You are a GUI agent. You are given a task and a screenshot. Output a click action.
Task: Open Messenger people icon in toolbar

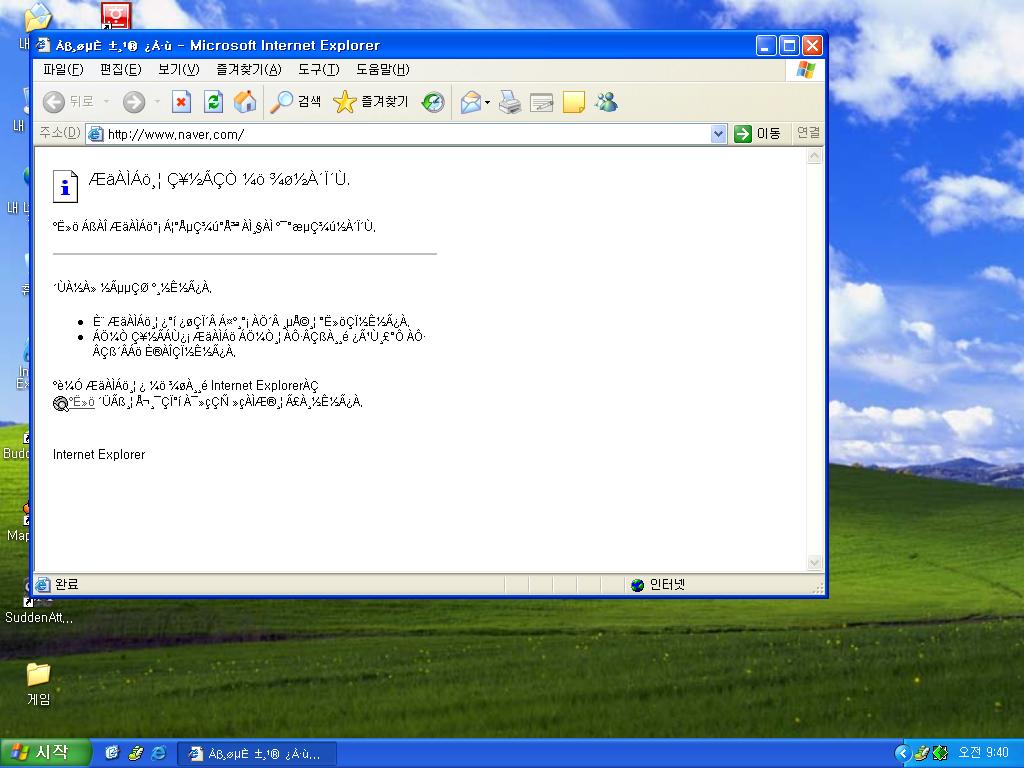point(606,102)
